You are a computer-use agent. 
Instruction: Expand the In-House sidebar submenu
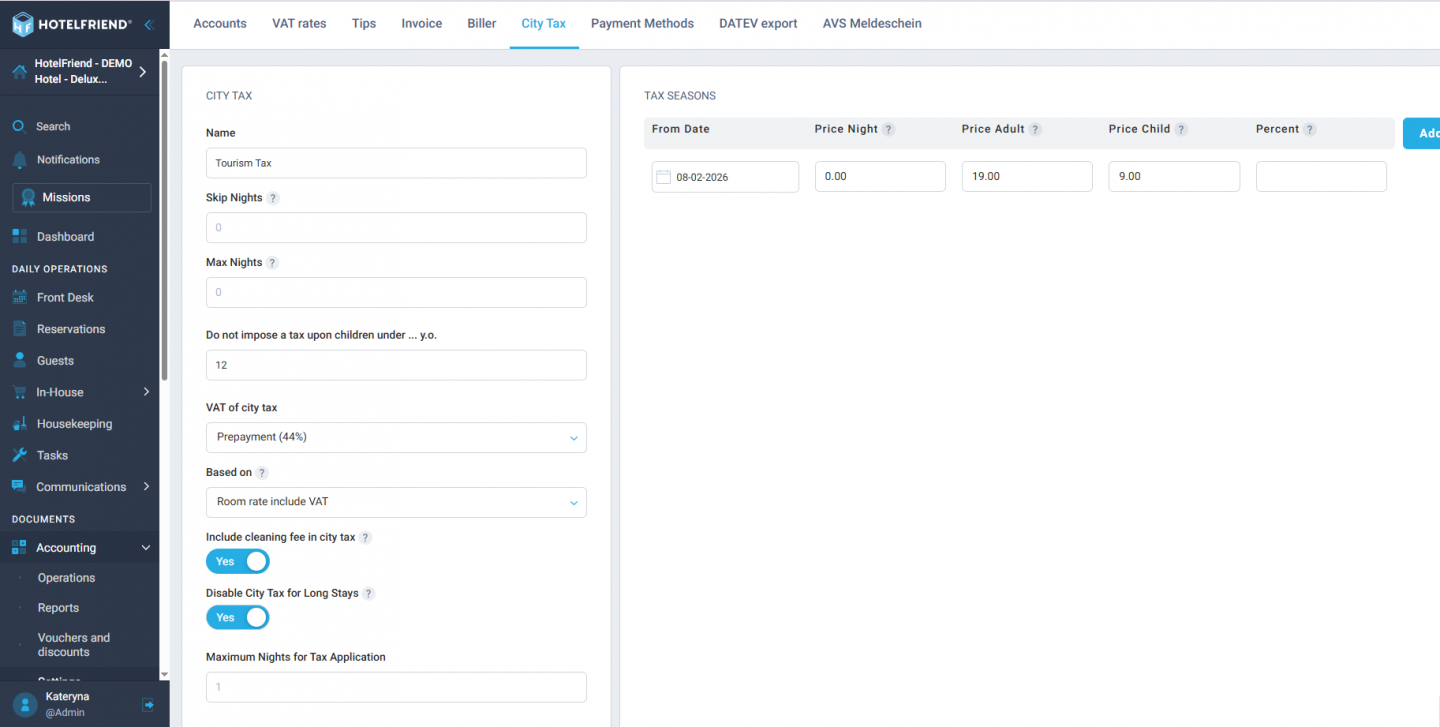point(146,392)
